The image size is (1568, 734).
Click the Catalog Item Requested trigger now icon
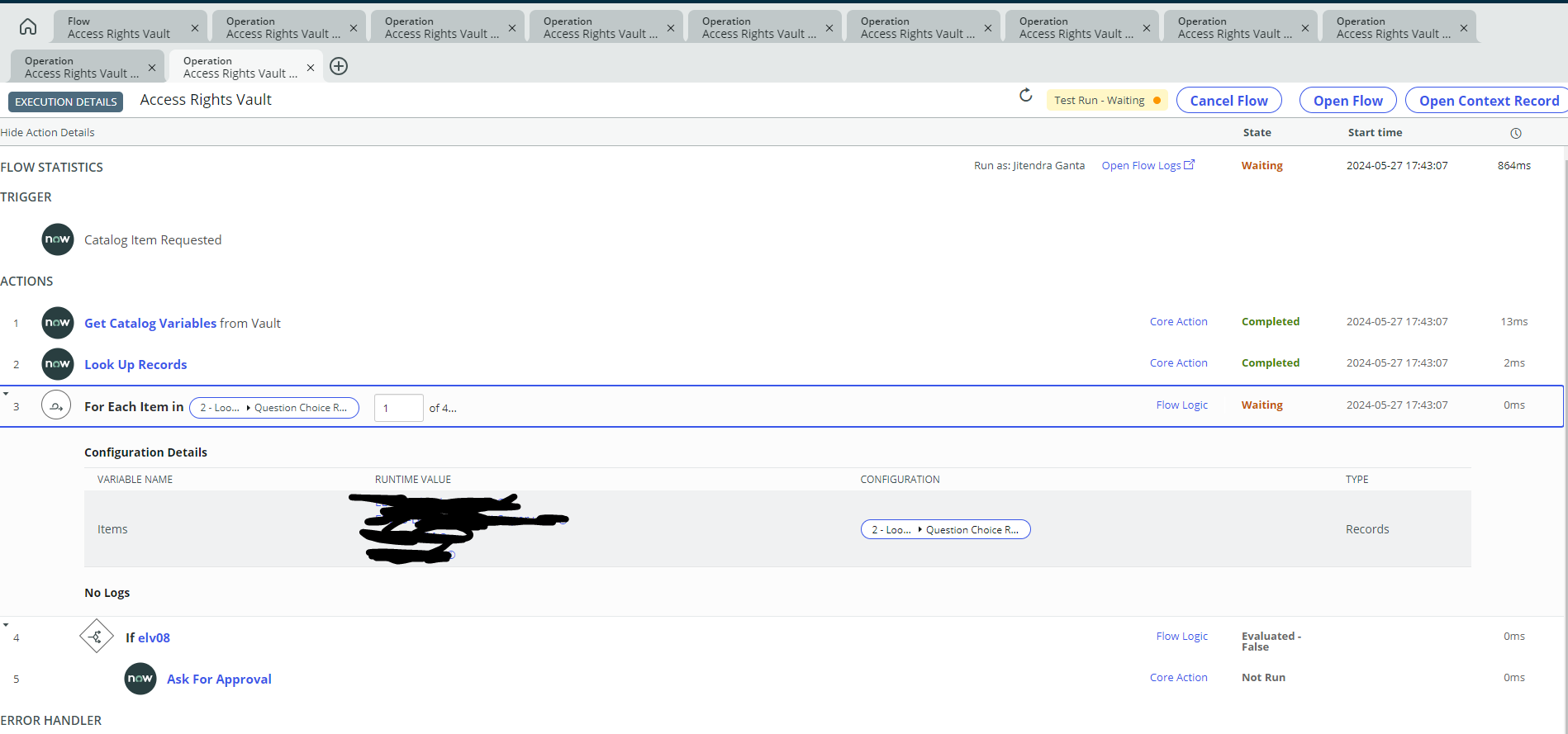58,239
